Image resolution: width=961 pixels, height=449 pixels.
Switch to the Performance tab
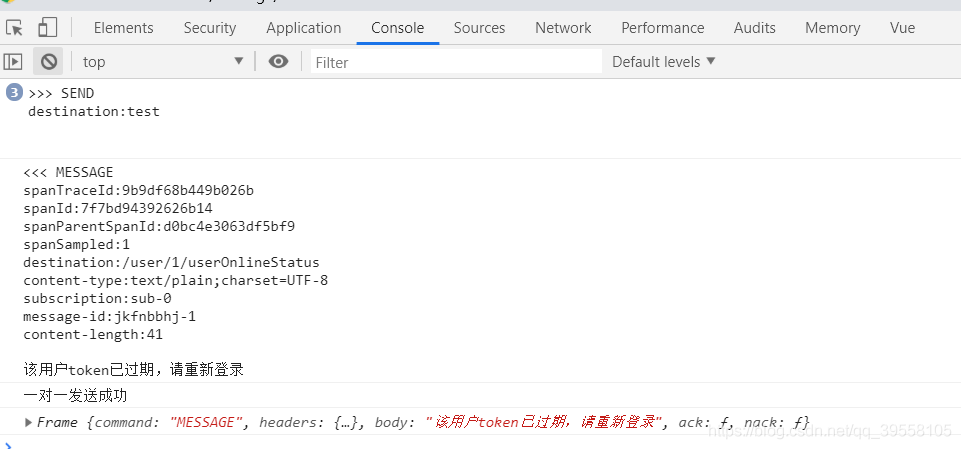(662, 28)
